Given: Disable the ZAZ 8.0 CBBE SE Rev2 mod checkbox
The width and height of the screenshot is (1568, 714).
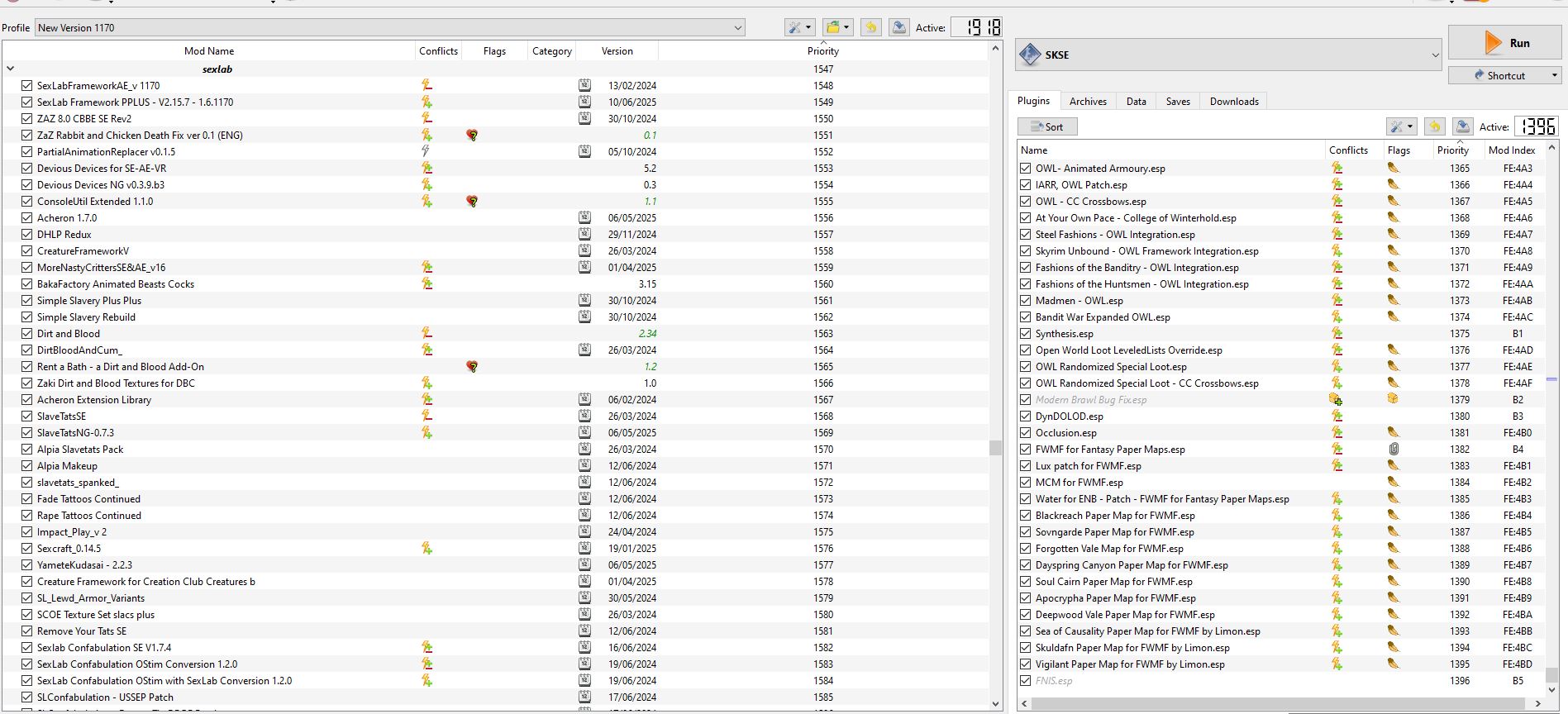Looking at the screenshot, I should (x=26, y=118).
